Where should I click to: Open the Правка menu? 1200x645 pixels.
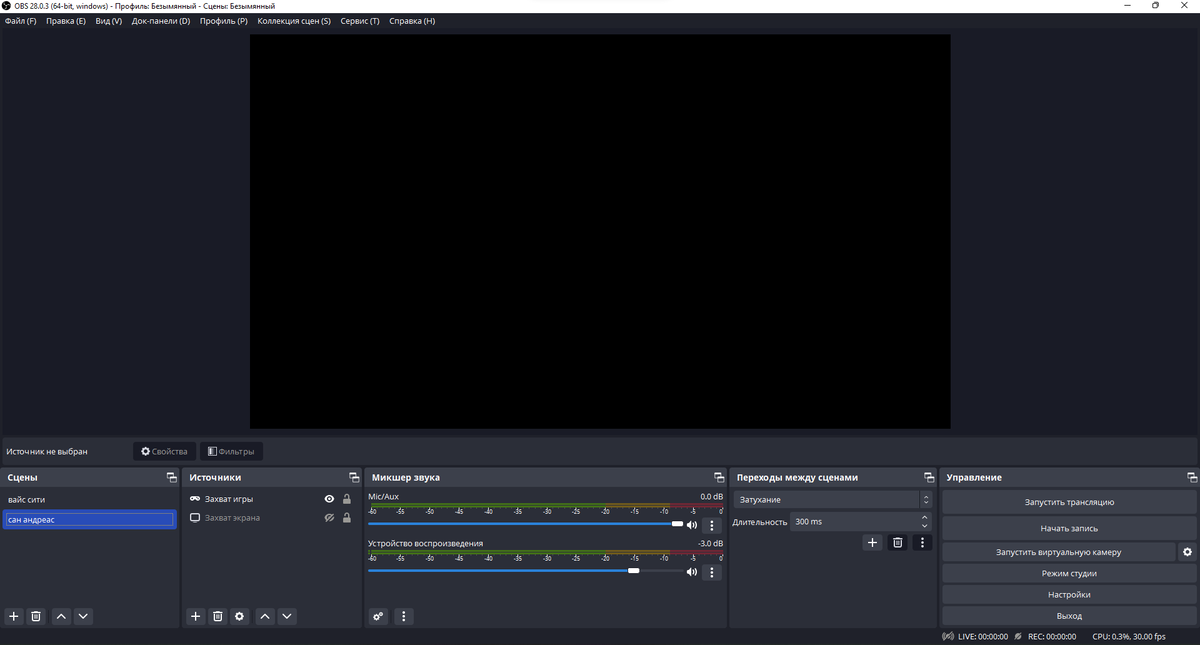click(x=66, y=21)
